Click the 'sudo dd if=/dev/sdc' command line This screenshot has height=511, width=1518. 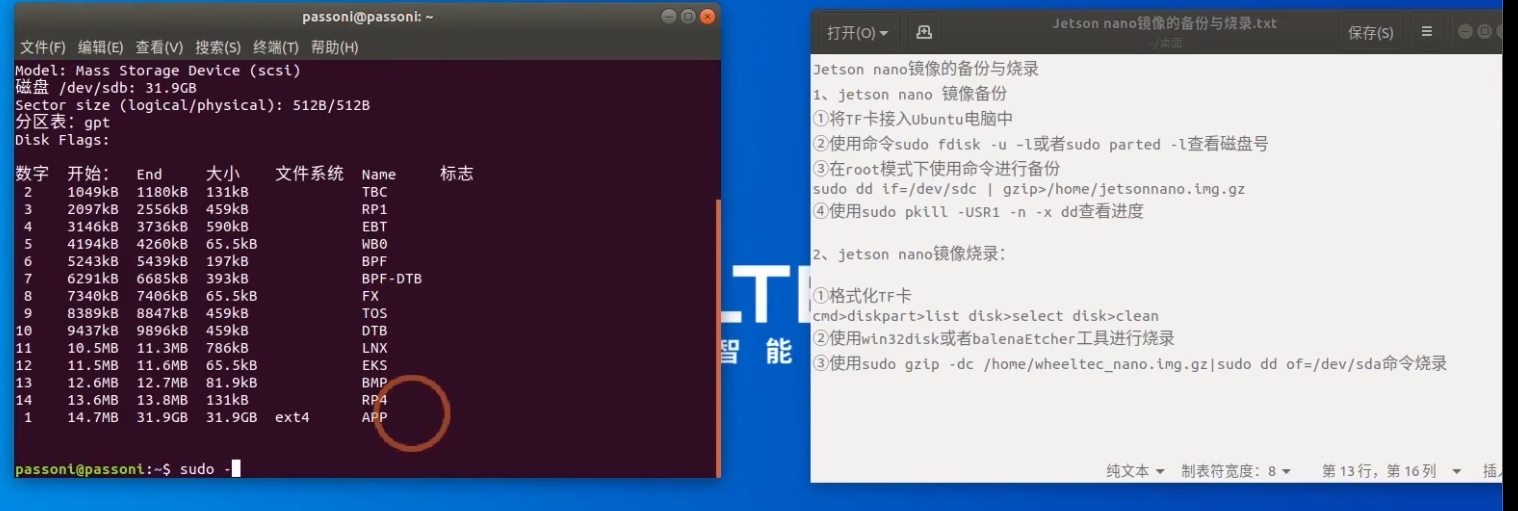coord(1029,188)
